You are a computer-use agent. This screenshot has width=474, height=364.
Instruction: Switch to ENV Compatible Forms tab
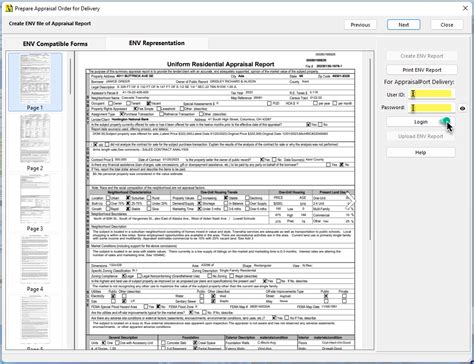coord(55,44)
